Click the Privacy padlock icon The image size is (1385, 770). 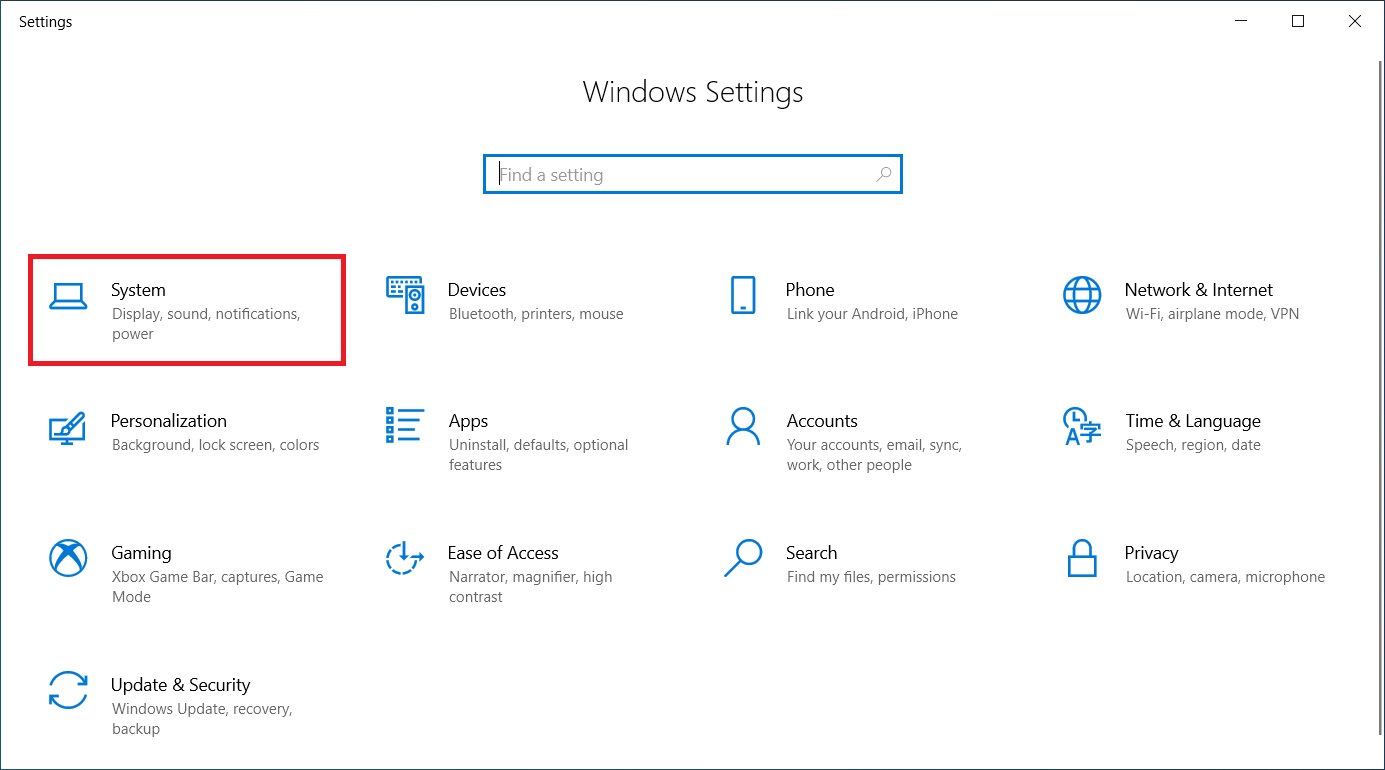click(x=1081, y=558)
